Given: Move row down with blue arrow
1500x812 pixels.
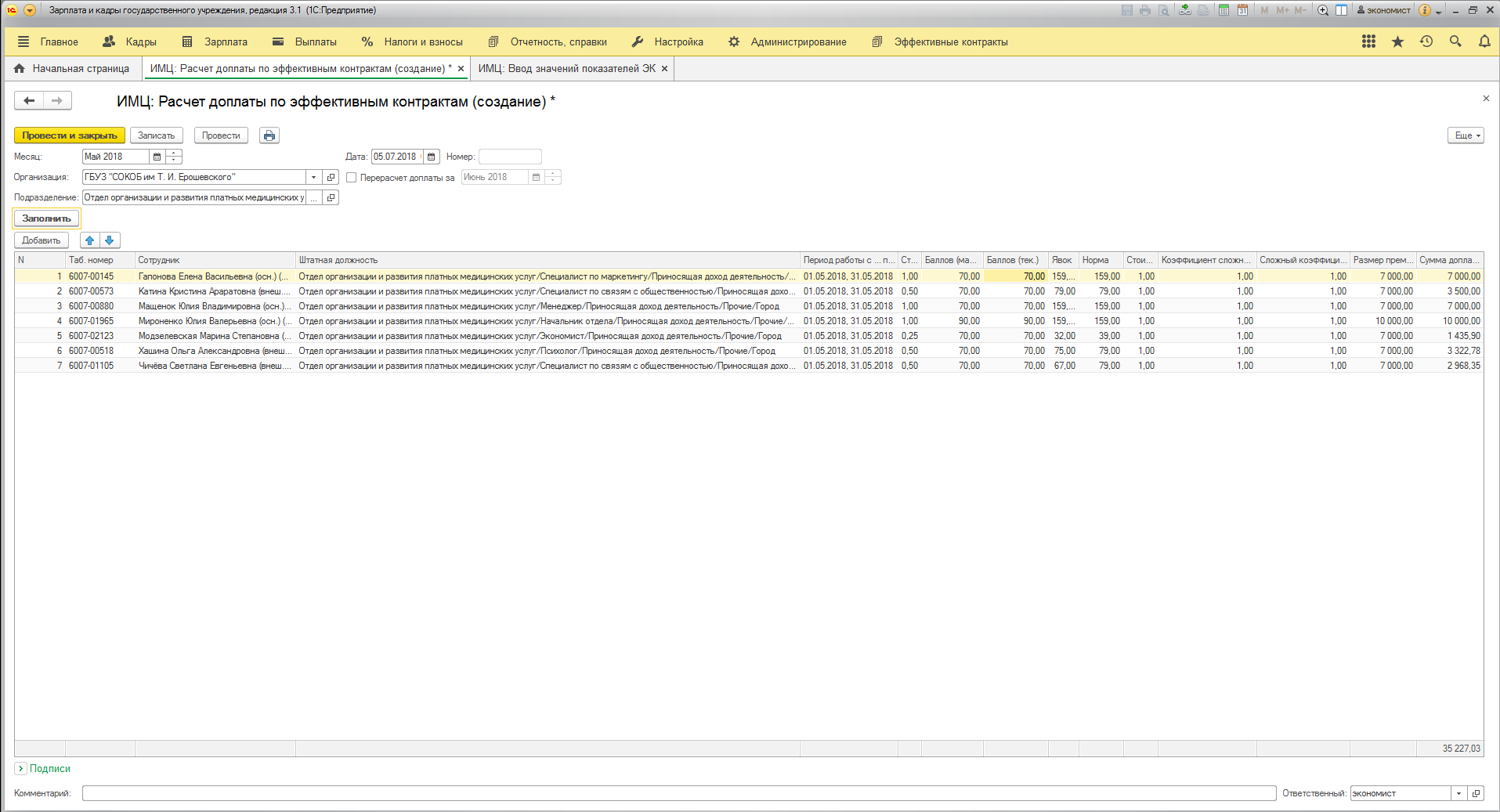Looking at the screenshot, I should point(110,240).
